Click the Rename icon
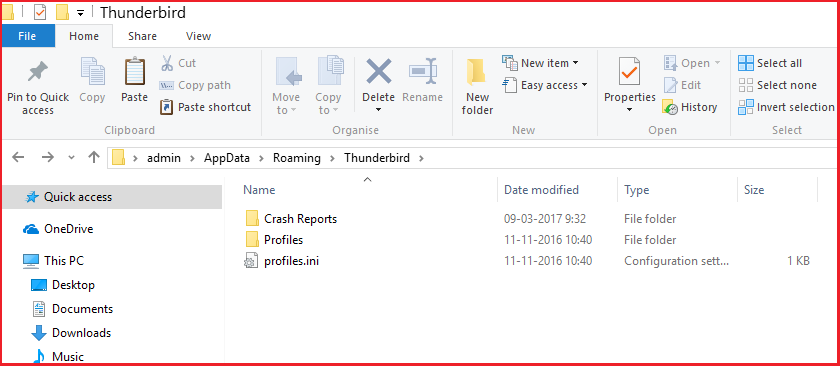Image resolution: width=840 pixels, height=366 pixels. (423, 72)
